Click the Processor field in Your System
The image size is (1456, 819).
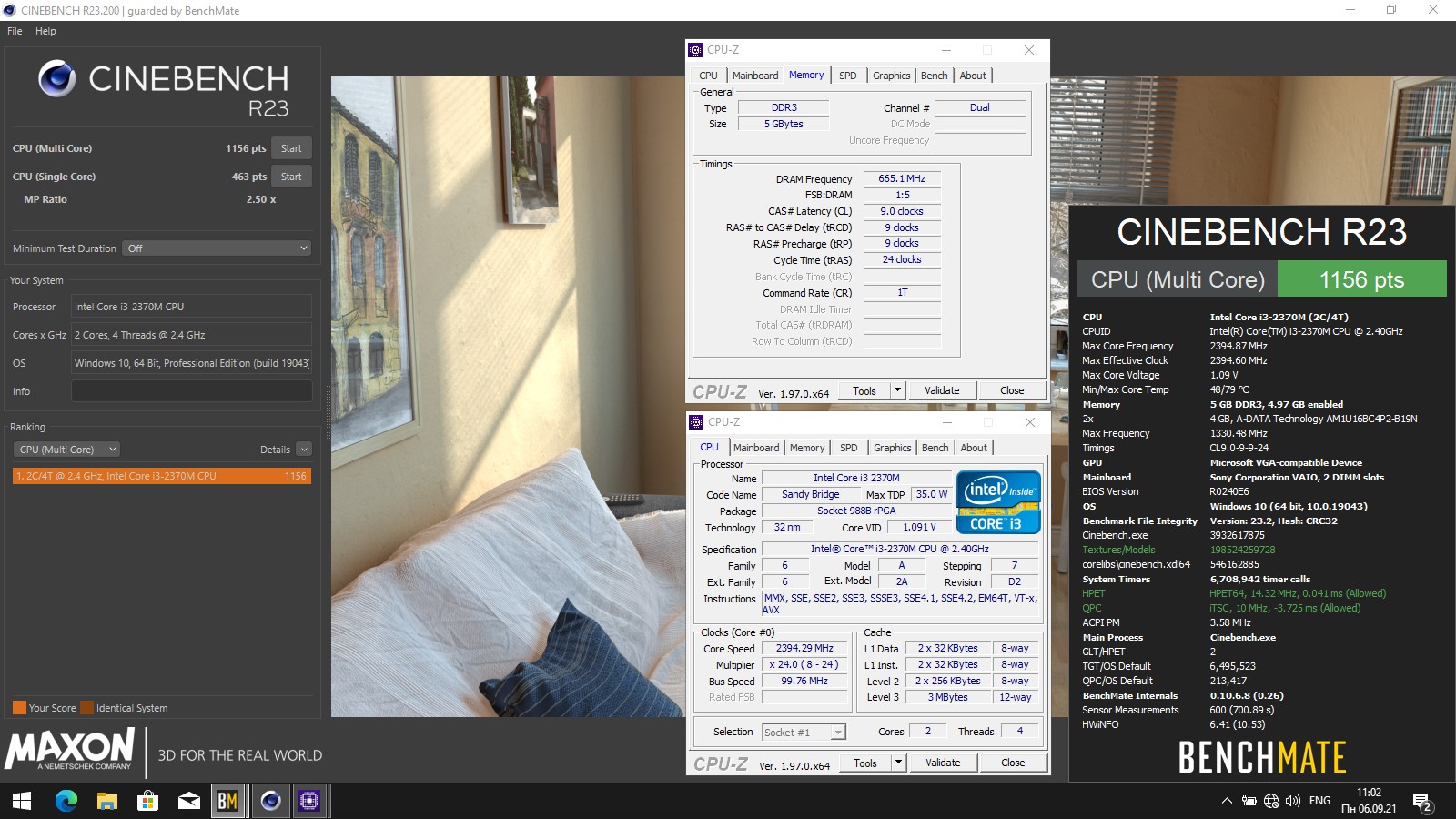192,307
